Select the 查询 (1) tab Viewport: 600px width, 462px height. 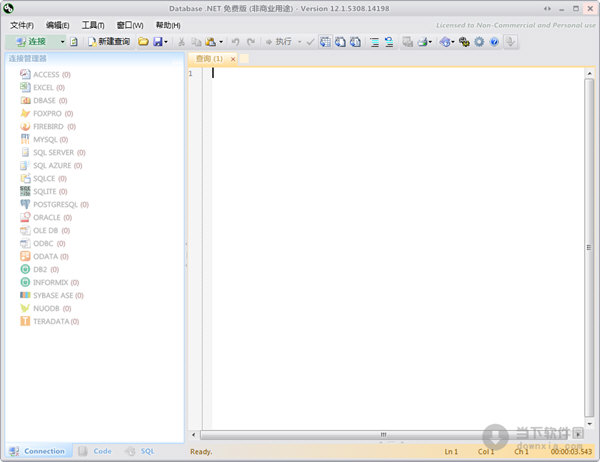point(209,59)
